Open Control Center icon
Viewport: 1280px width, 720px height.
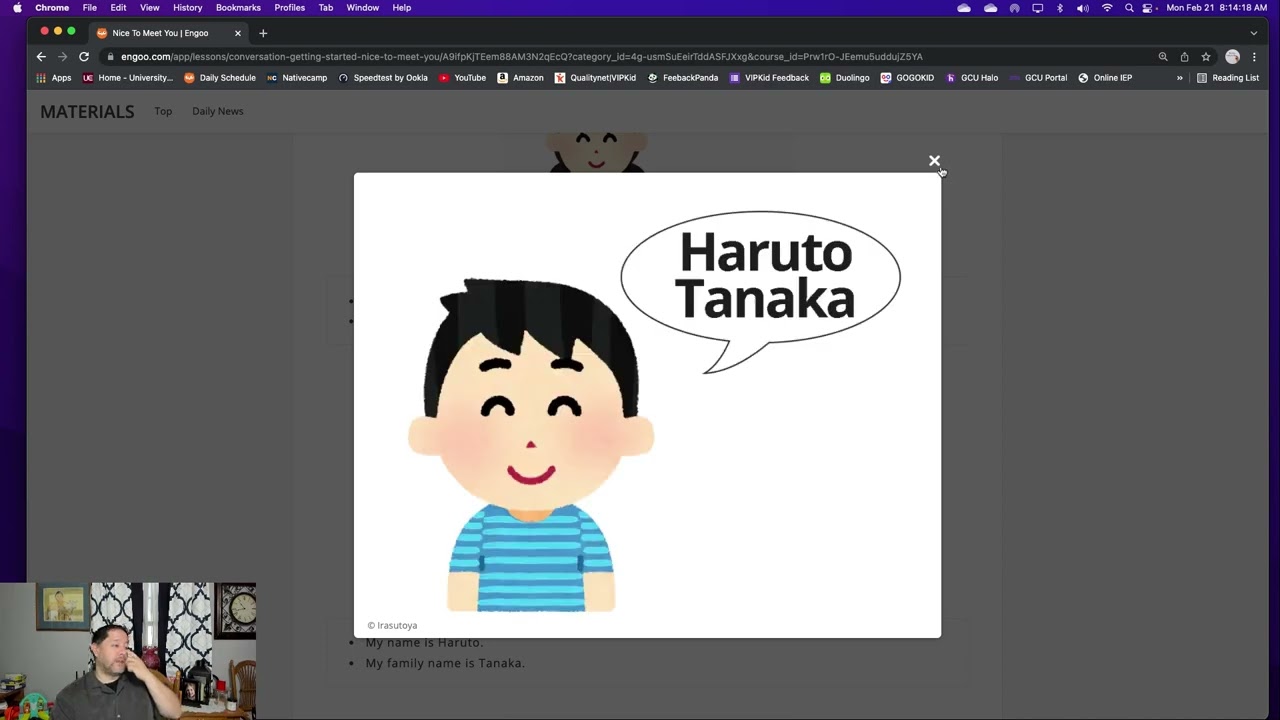[1148, 8]
